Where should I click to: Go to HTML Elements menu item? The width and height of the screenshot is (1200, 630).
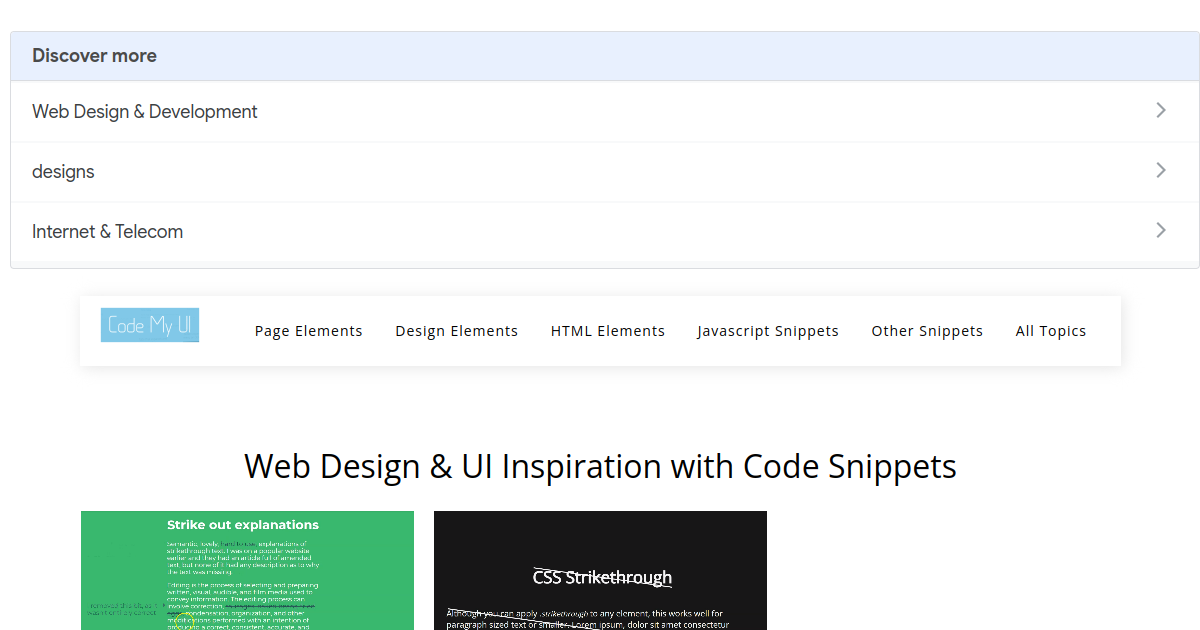click(x=608, y=331)
